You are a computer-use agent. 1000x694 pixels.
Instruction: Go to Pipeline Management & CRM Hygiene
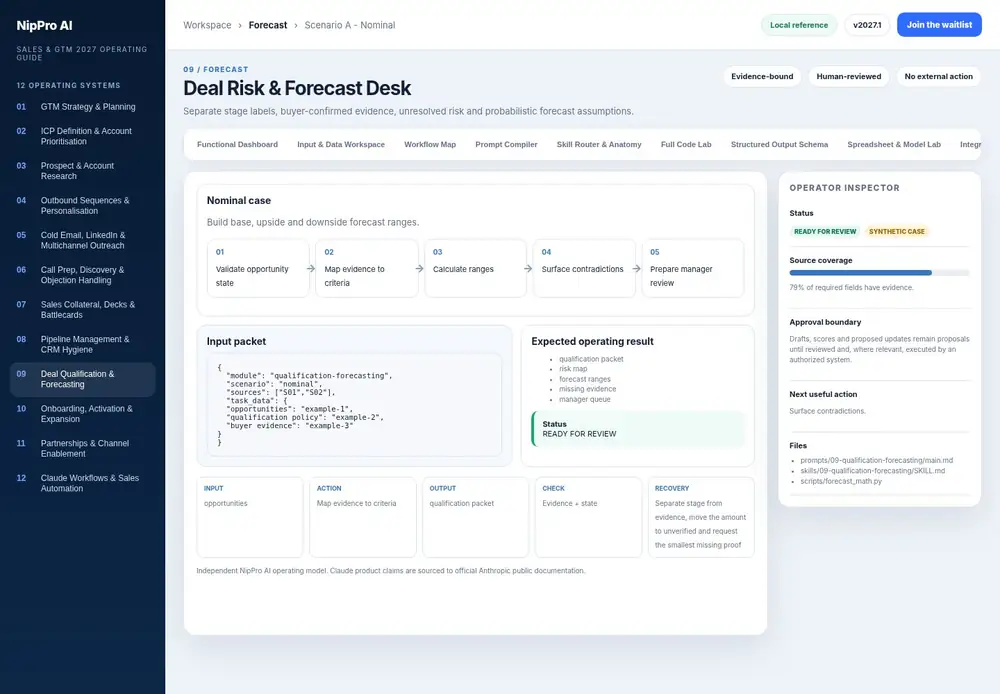point(82,344)
